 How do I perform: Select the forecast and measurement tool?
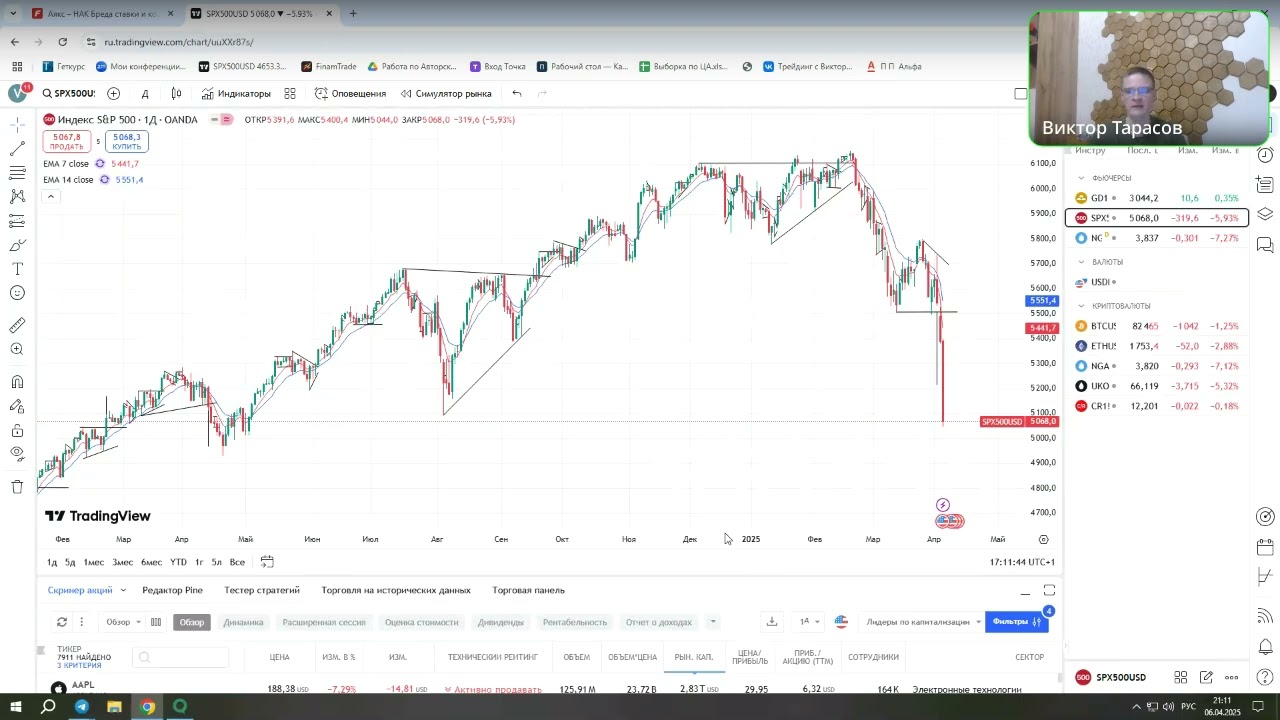[17, 221]
